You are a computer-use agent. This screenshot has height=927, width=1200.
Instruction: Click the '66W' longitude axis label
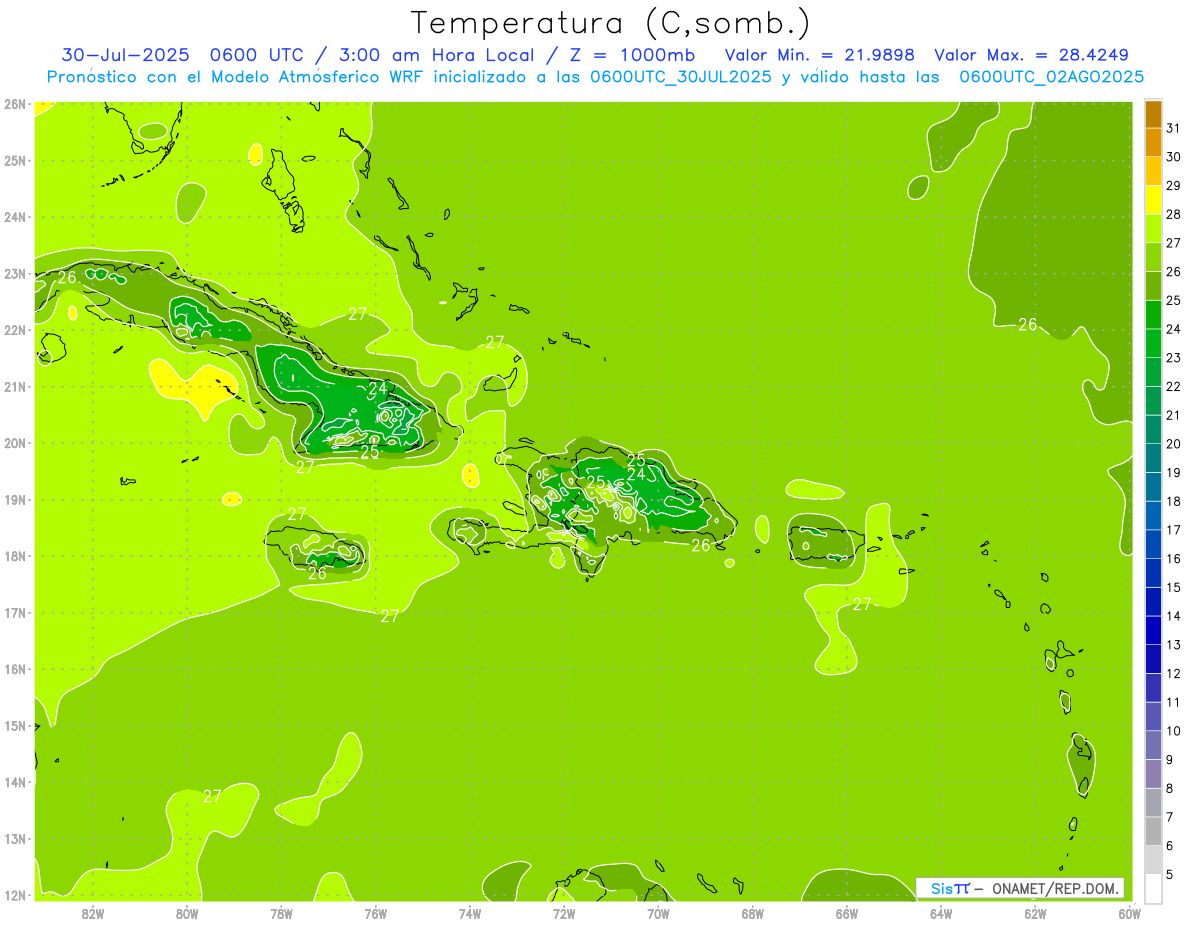tap(847, 913)
